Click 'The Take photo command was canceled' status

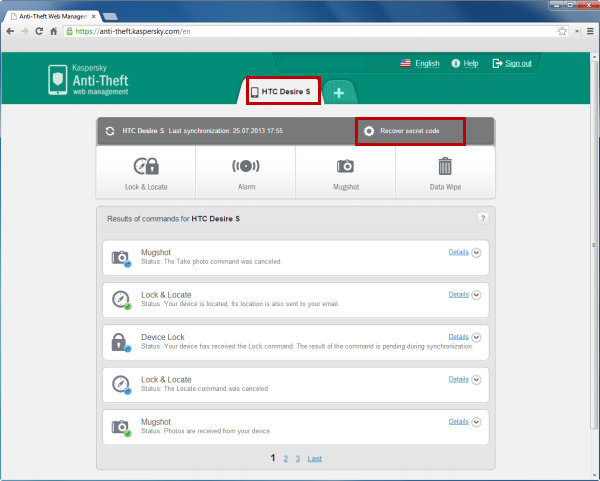[211, 262]
